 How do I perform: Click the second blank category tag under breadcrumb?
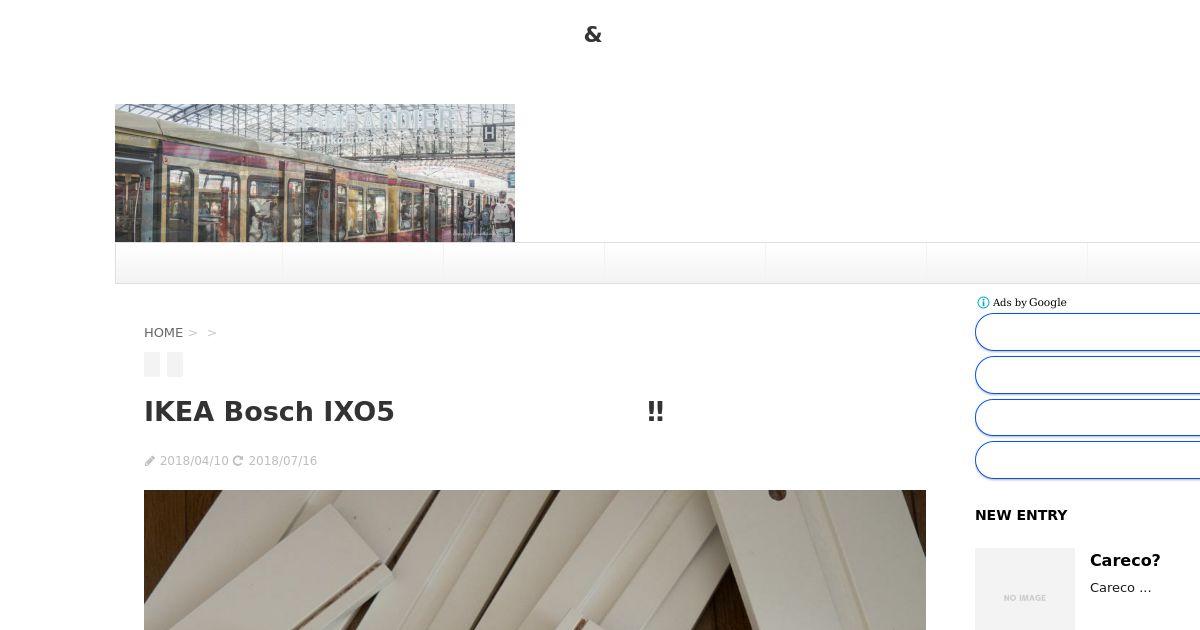pos(175,364)
